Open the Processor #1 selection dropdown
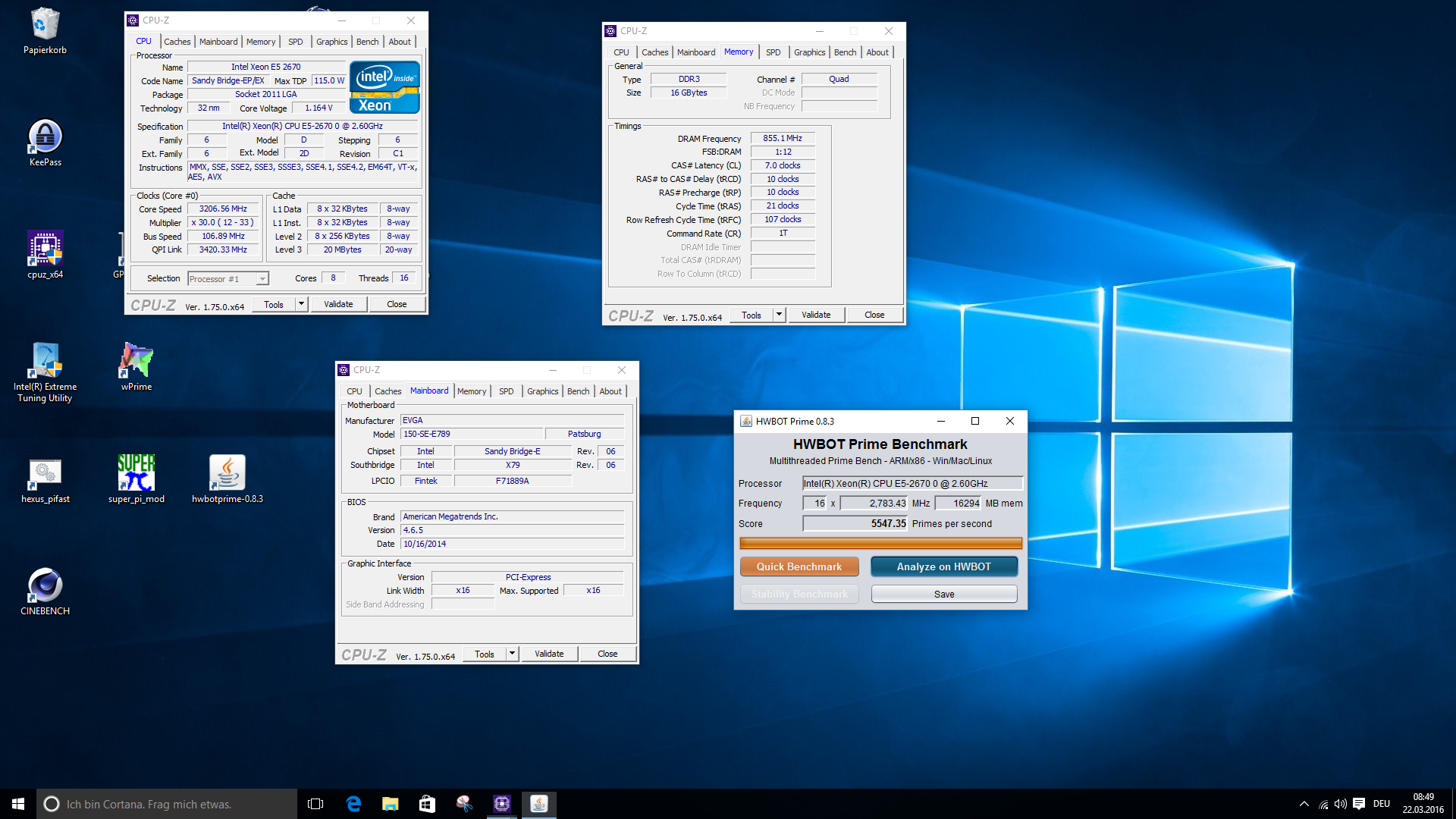This screenshot has width=1456, height=819. 227,279
